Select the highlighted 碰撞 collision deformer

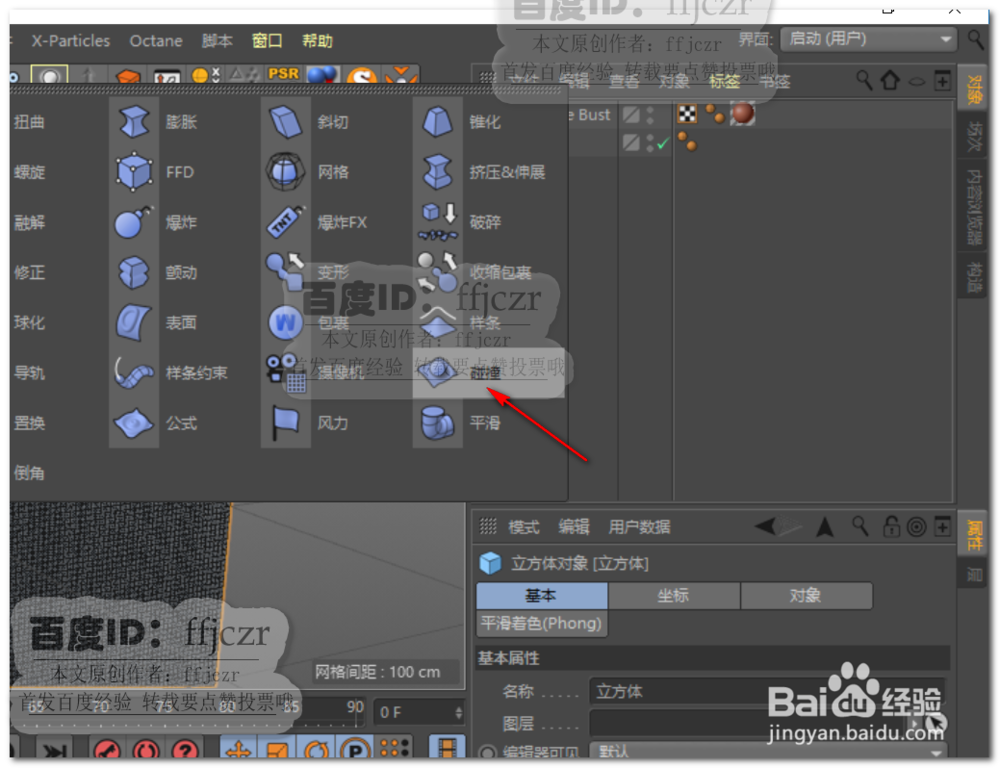(489, 373)
